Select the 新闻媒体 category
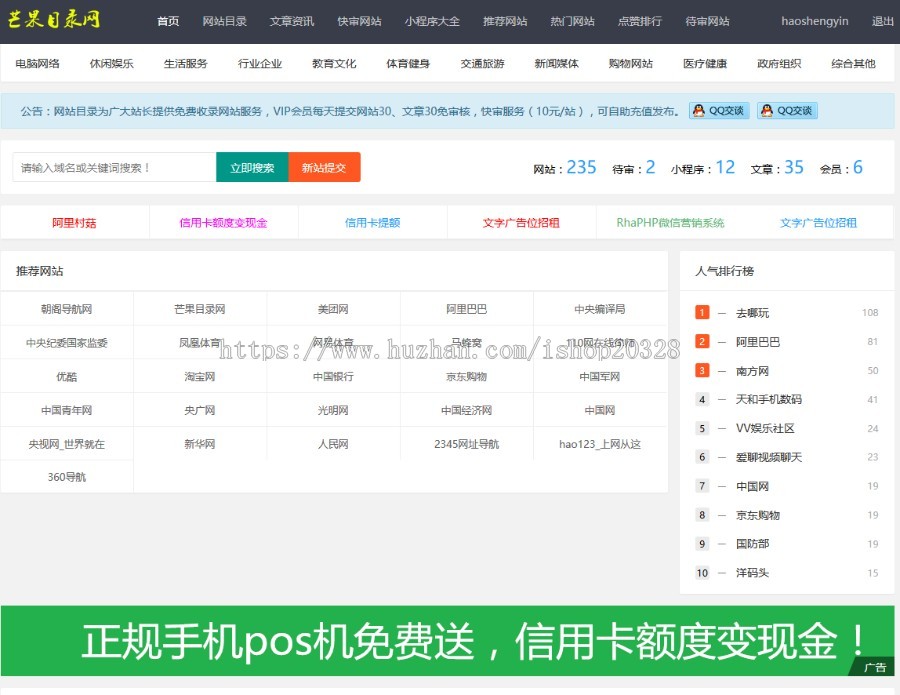900x695 pixels. pyautogui.click(x=557, y=64)
